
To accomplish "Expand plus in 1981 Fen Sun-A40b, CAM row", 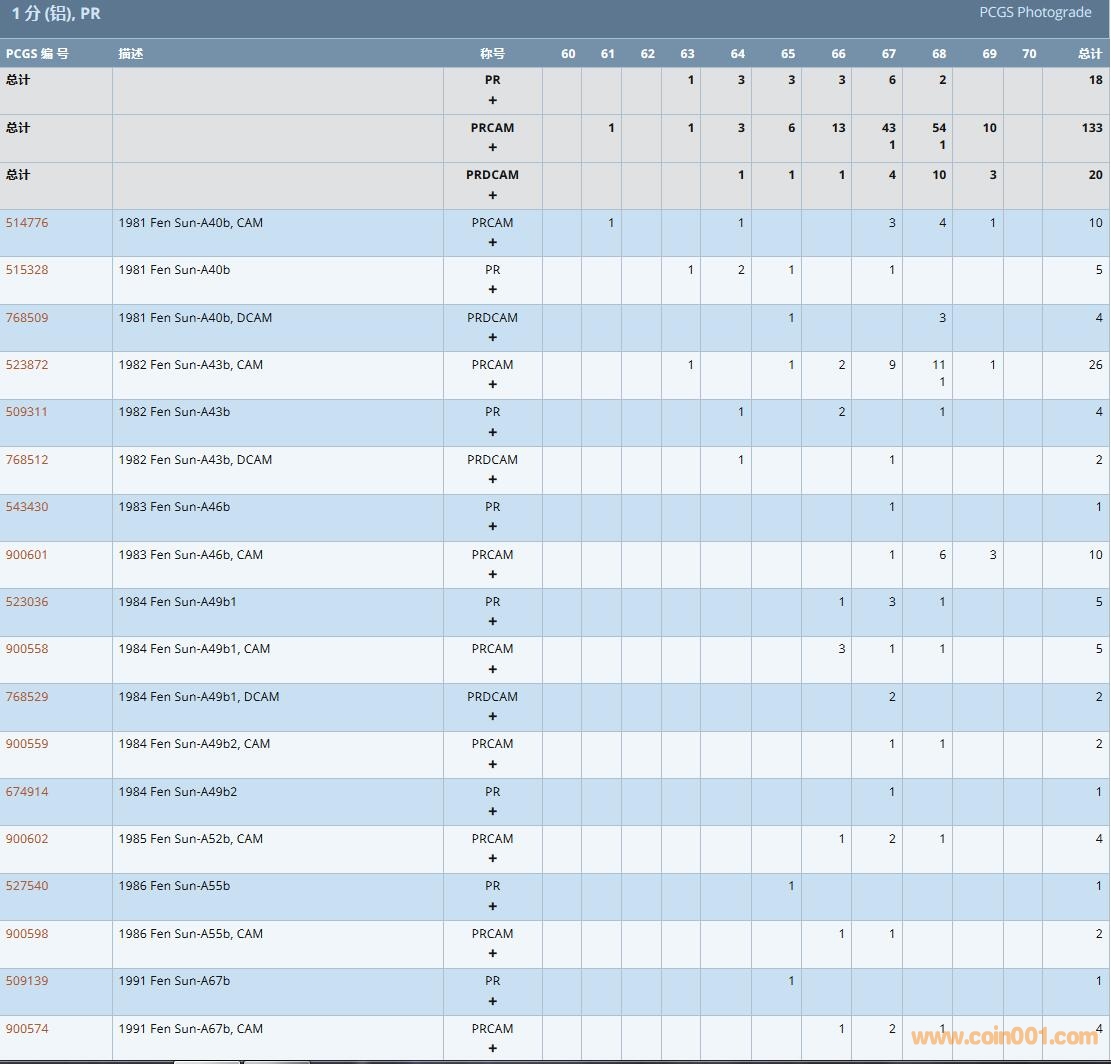I will [x=492, y=242].
